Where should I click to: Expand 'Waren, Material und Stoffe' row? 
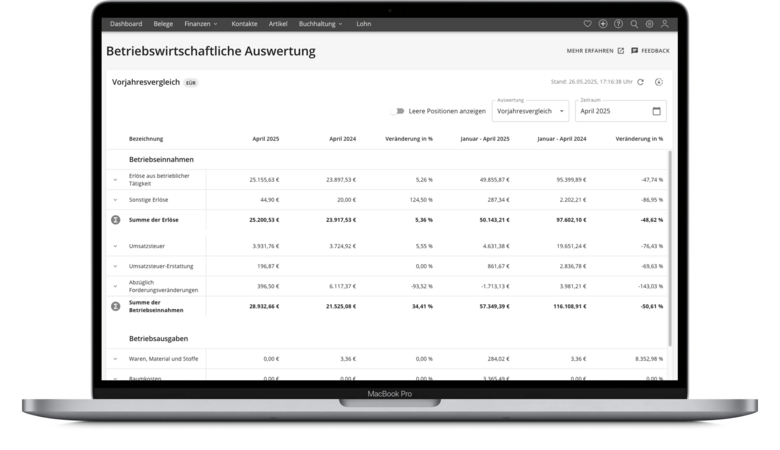coord(115,358)
